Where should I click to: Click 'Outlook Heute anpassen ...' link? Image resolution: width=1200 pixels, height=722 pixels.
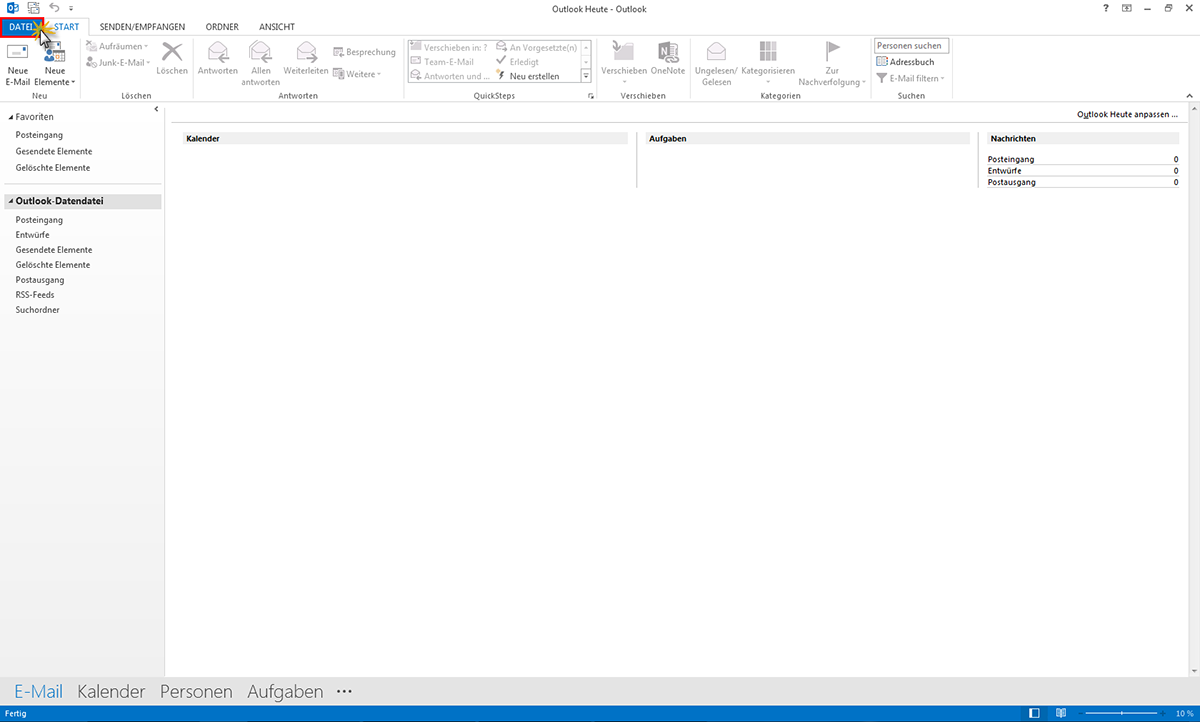tap(1127, 114)
